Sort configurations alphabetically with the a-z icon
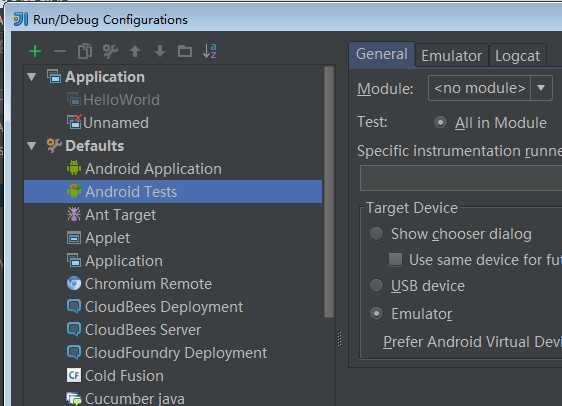The width and height of the screenshot is (562, 406). pos(210,51)
